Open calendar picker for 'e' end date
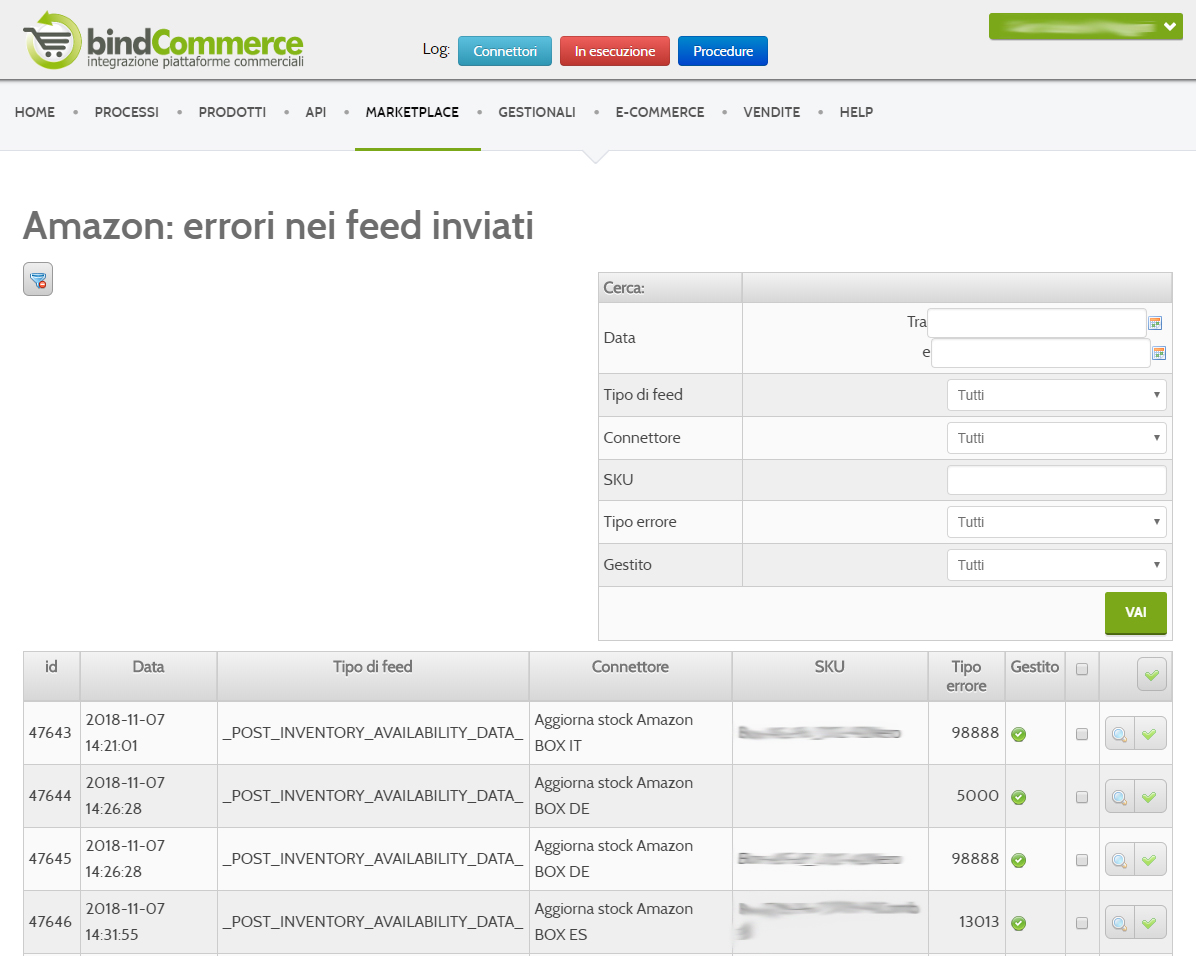This screenshot has height=956, width=1196. pyautogui.click(x=1159, y=352)
